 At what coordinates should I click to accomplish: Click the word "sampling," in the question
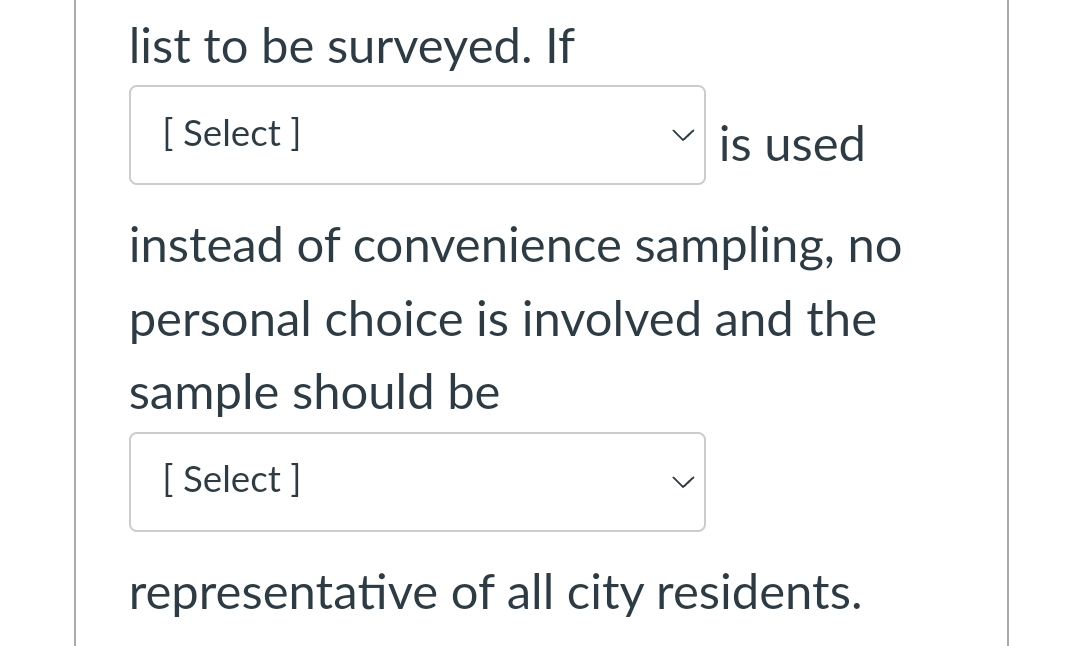pos(734,248)
